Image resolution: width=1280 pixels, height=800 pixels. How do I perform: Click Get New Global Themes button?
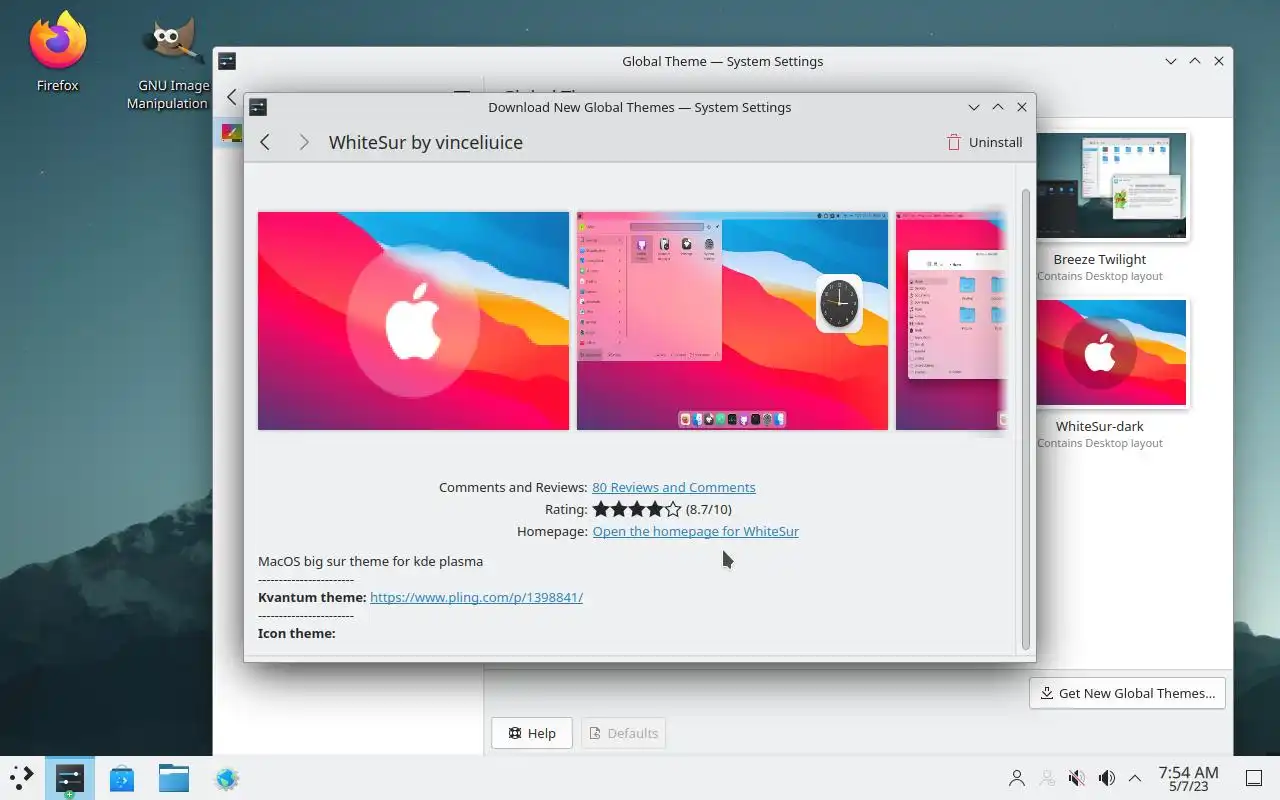coord(1127,693)
